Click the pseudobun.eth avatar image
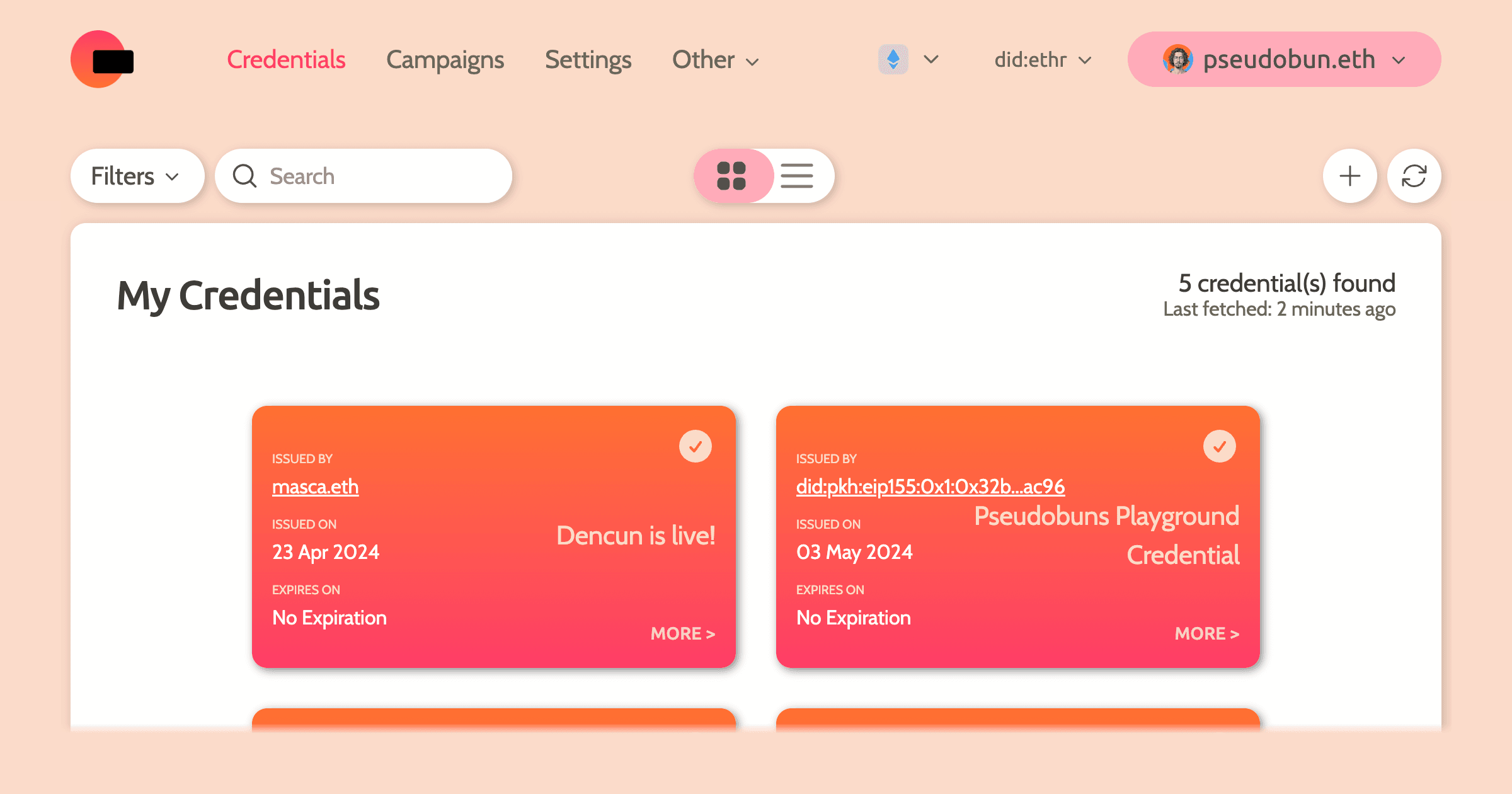This screenshot has width=1512, height=794. (1177, 60)
